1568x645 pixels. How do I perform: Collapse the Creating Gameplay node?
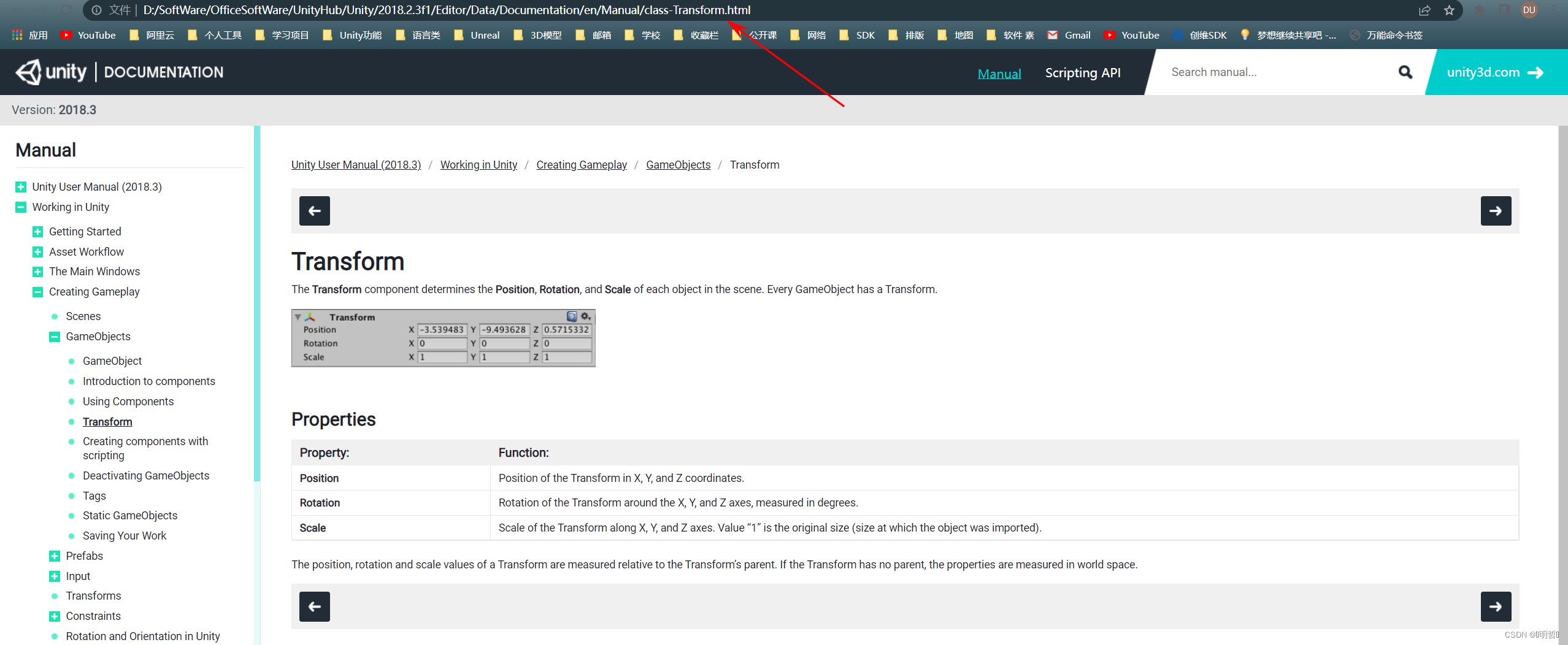37,292
